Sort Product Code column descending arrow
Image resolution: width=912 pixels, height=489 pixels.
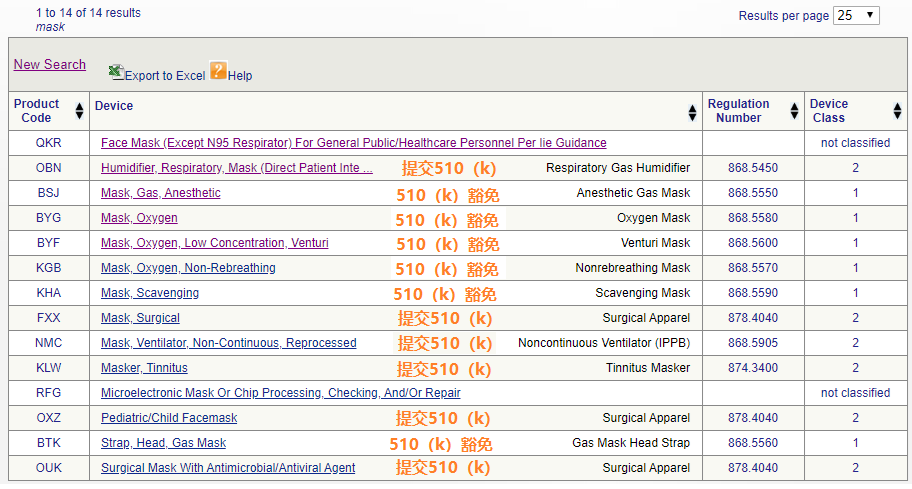tap(80, 117)
